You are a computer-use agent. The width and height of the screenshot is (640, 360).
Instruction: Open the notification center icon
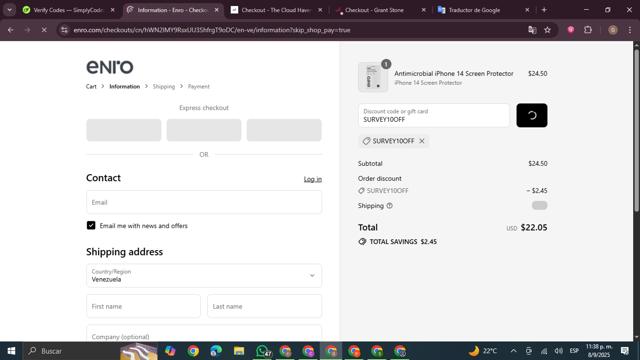624,351
